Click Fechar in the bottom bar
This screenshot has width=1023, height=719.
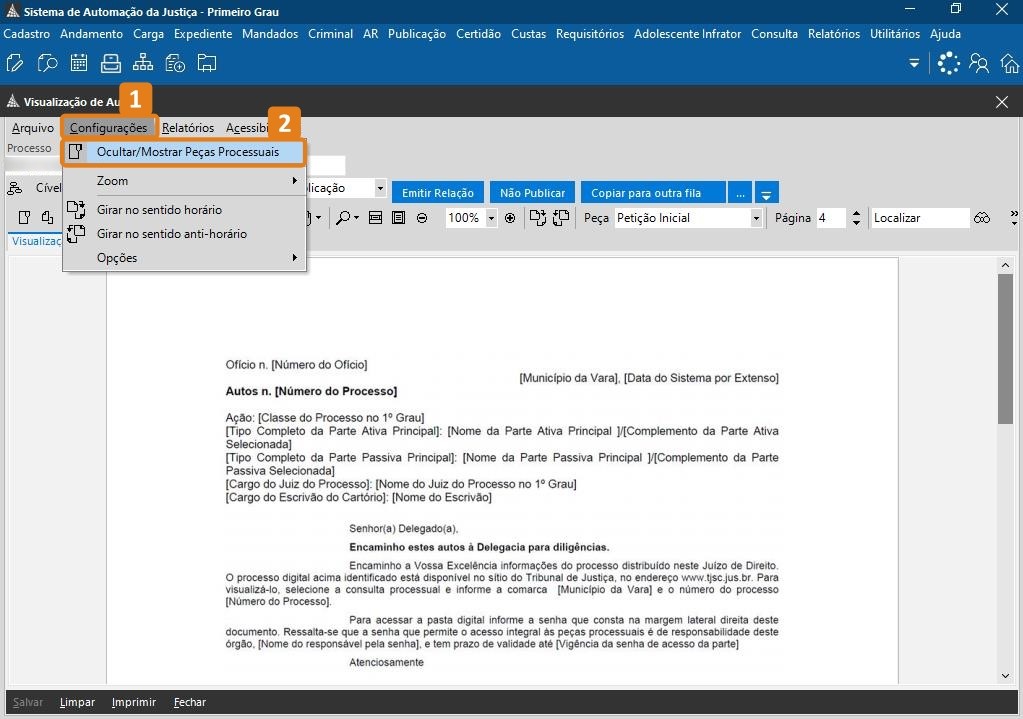pos(190,702)
